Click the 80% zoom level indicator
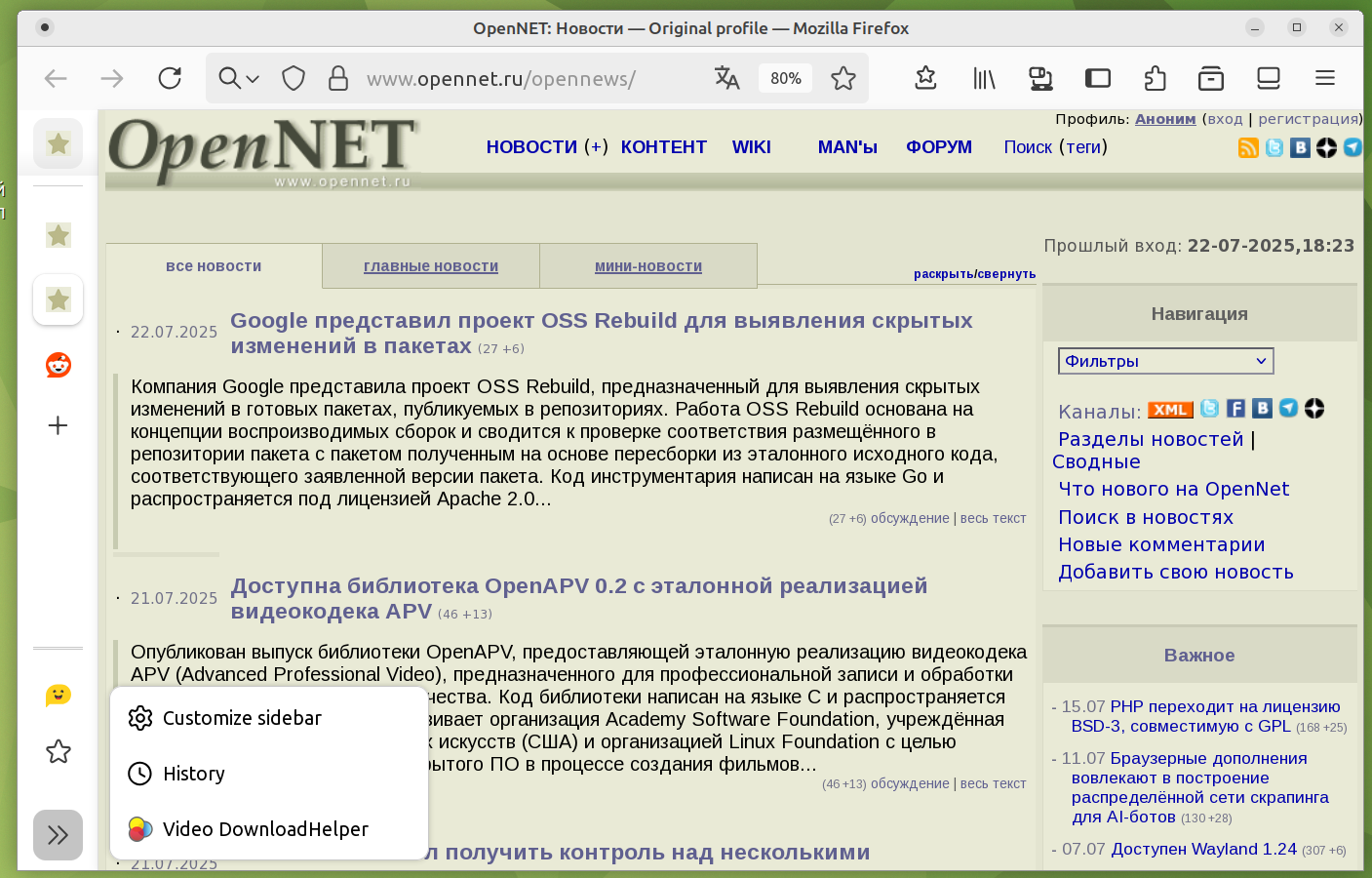 [x=785, y=78]
